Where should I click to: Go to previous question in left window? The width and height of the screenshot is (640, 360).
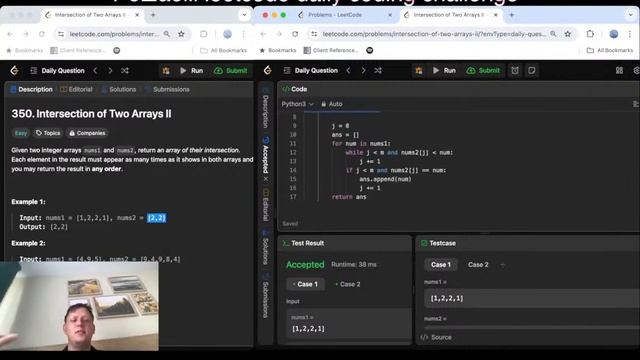[95, 71]
